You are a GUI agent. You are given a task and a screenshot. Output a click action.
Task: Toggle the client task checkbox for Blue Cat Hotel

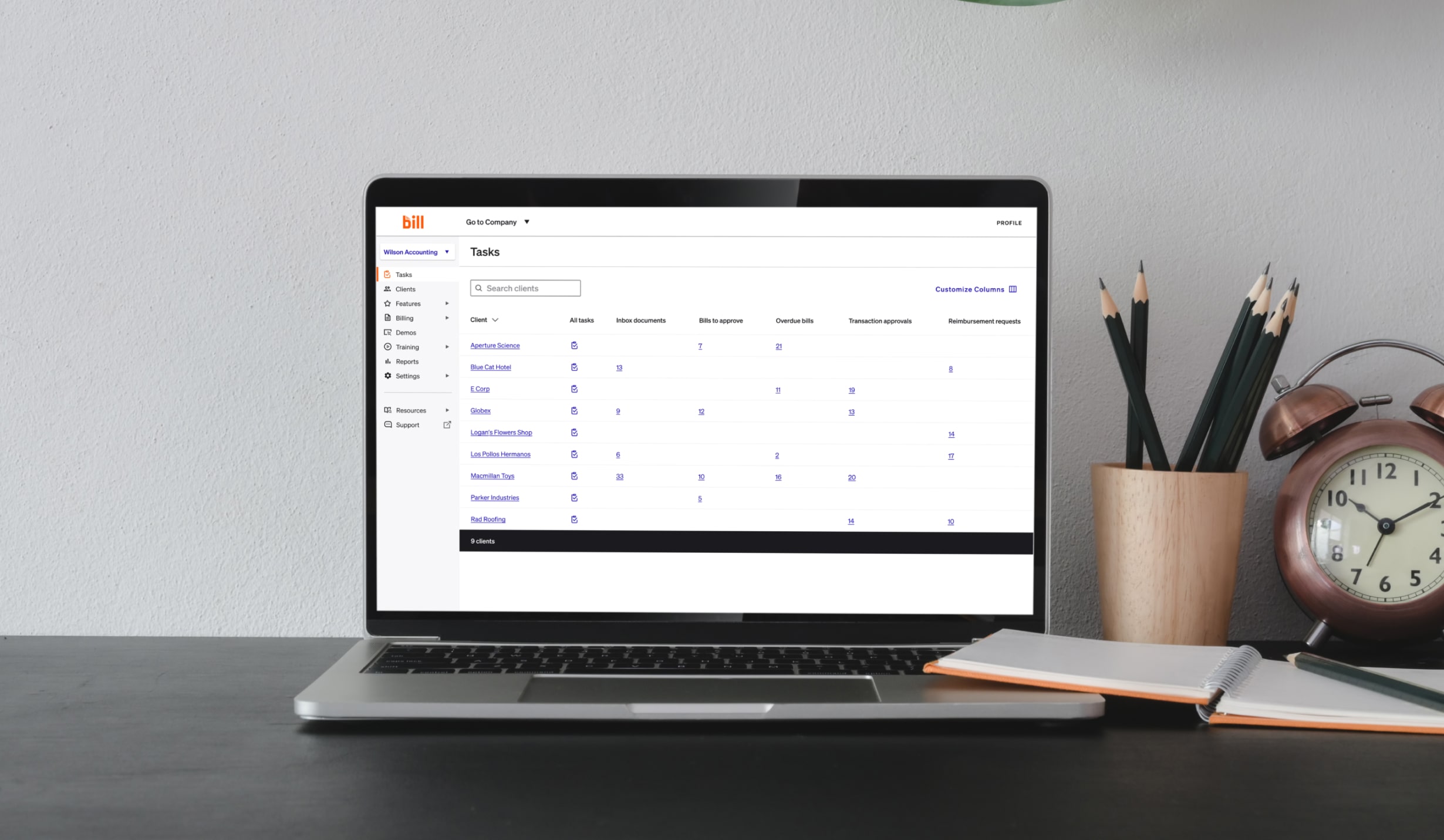pyautogui.click(x=573, y=367)
